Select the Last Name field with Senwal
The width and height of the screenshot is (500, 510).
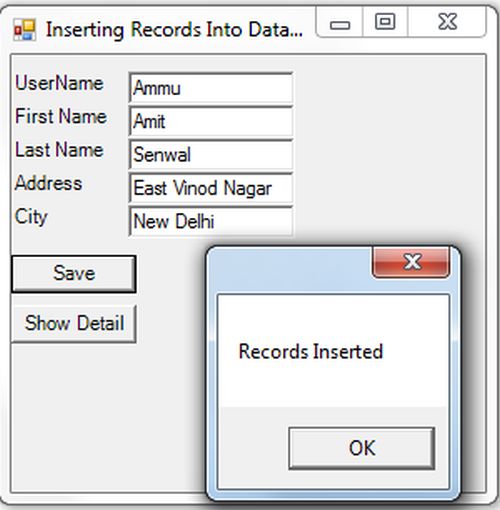211,154
